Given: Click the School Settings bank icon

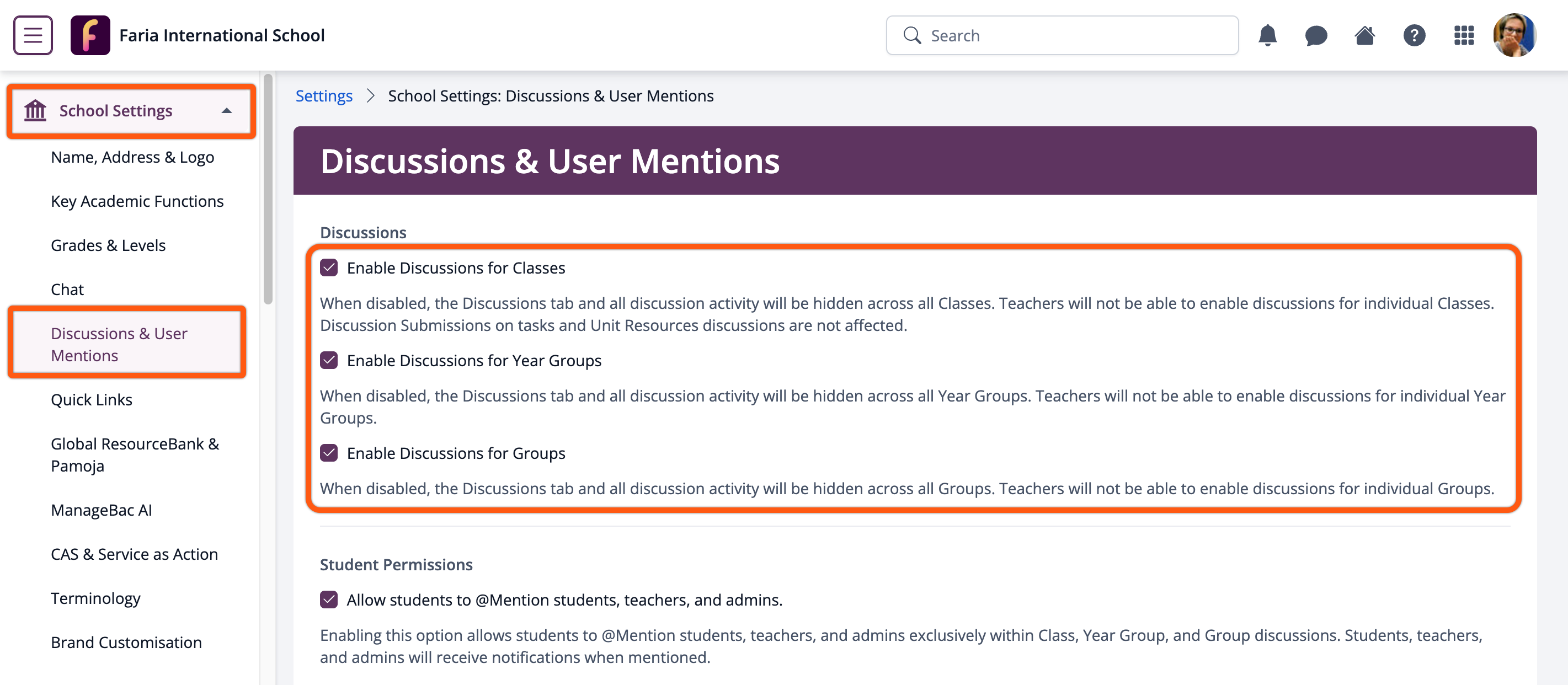Looking at the screenshot, I should click(x=35, y=111).
